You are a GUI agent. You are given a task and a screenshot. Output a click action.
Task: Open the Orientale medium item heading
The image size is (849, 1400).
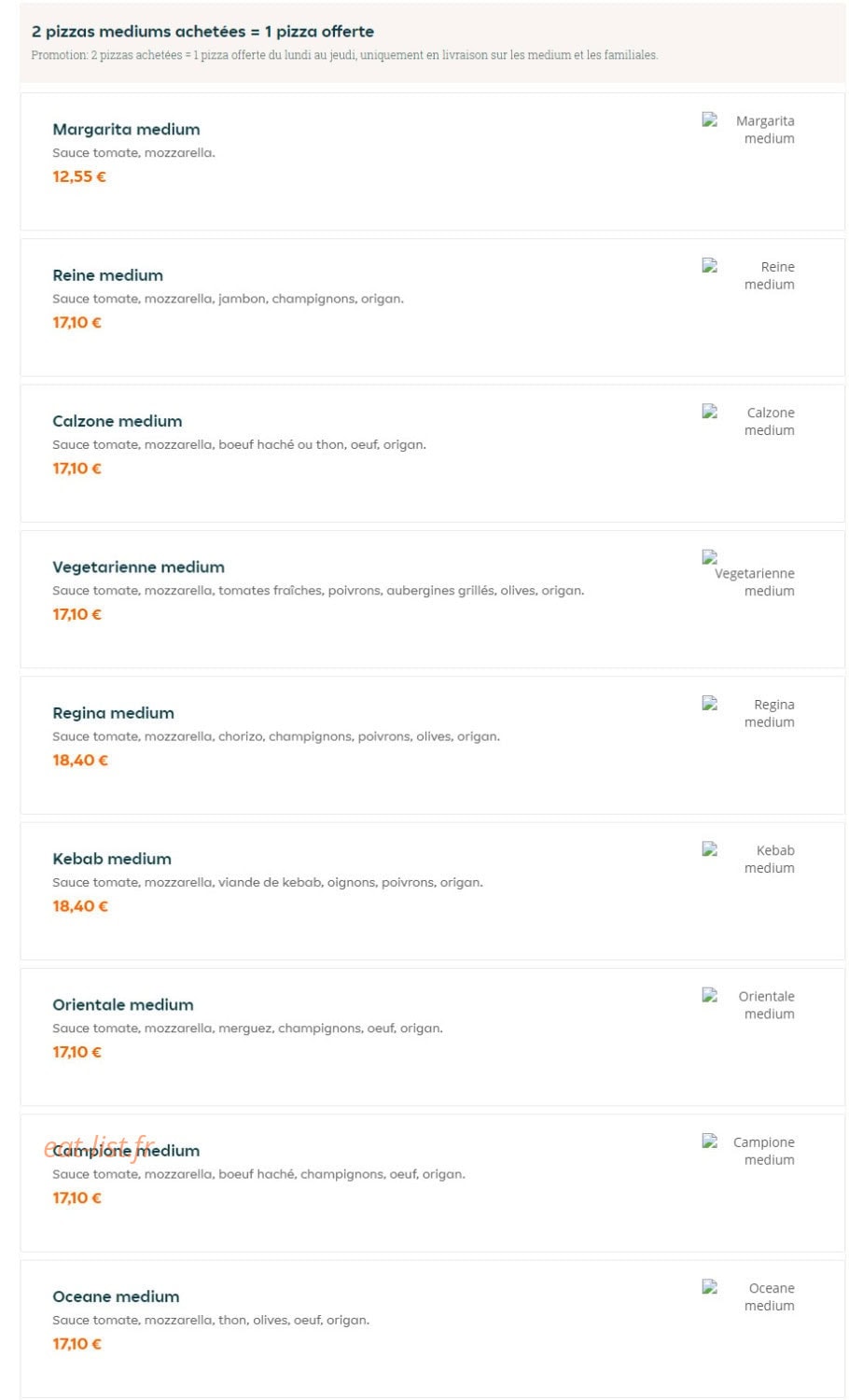click(x=123, y=1005)
